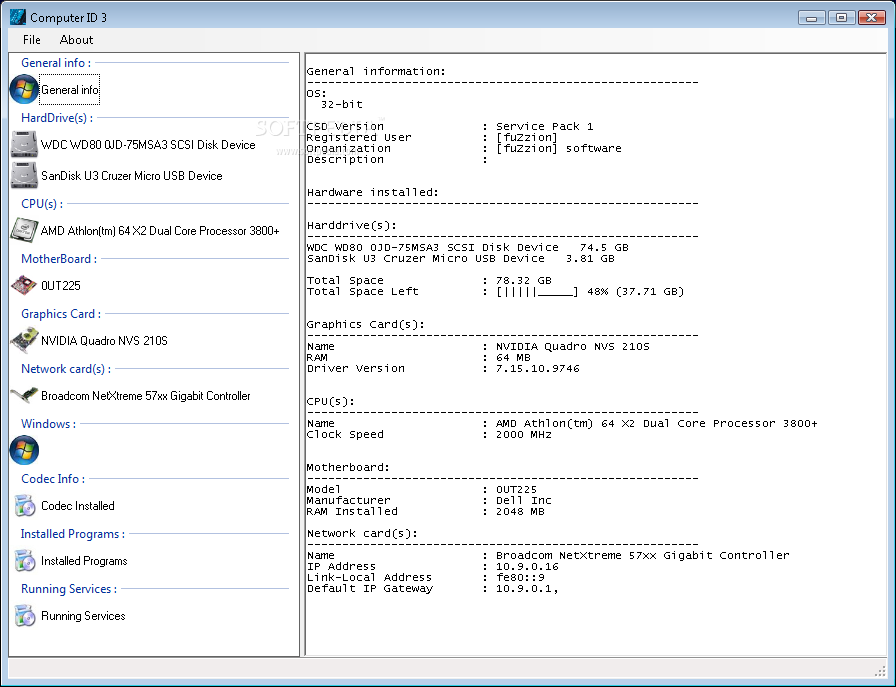896x687 pixels.
Task: Click the Computer ID 3 title bar app icon
Action: 18,17
